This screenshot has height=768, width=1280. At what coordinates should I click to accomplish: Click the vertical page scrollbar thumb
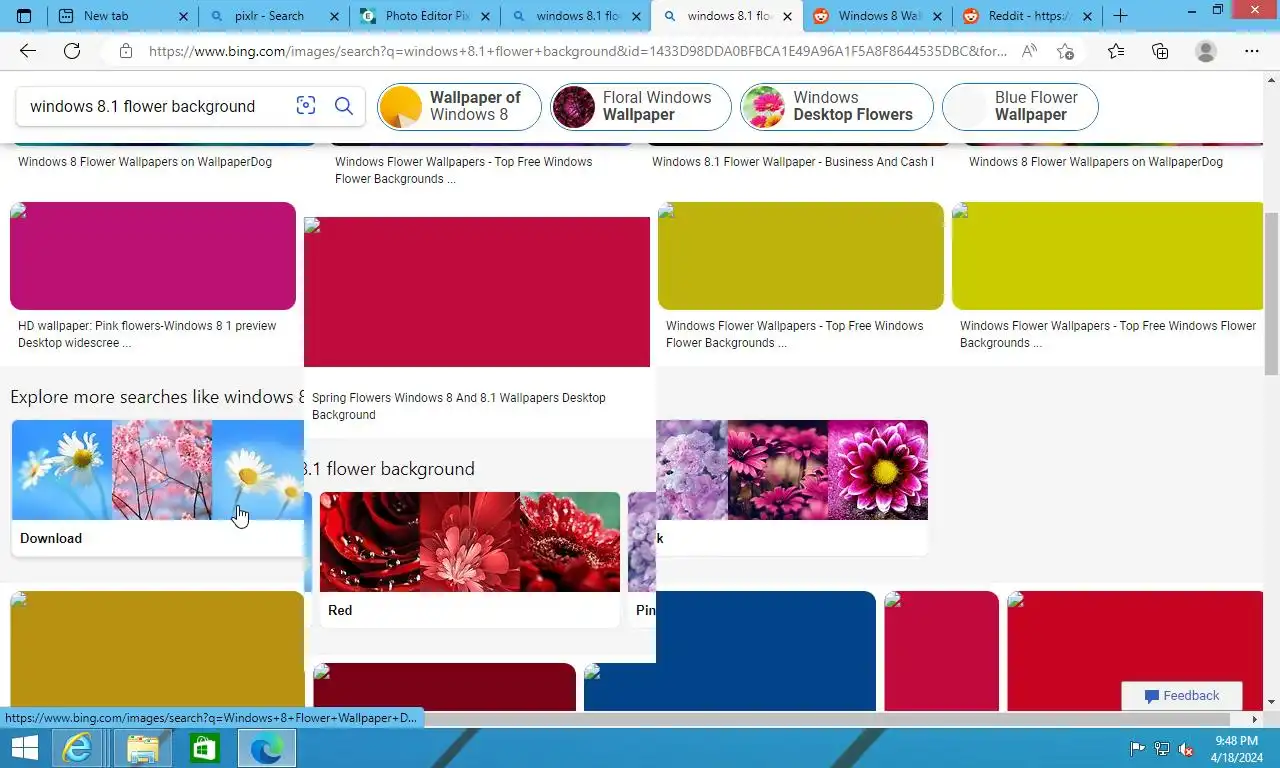[x=1271, y=293]
